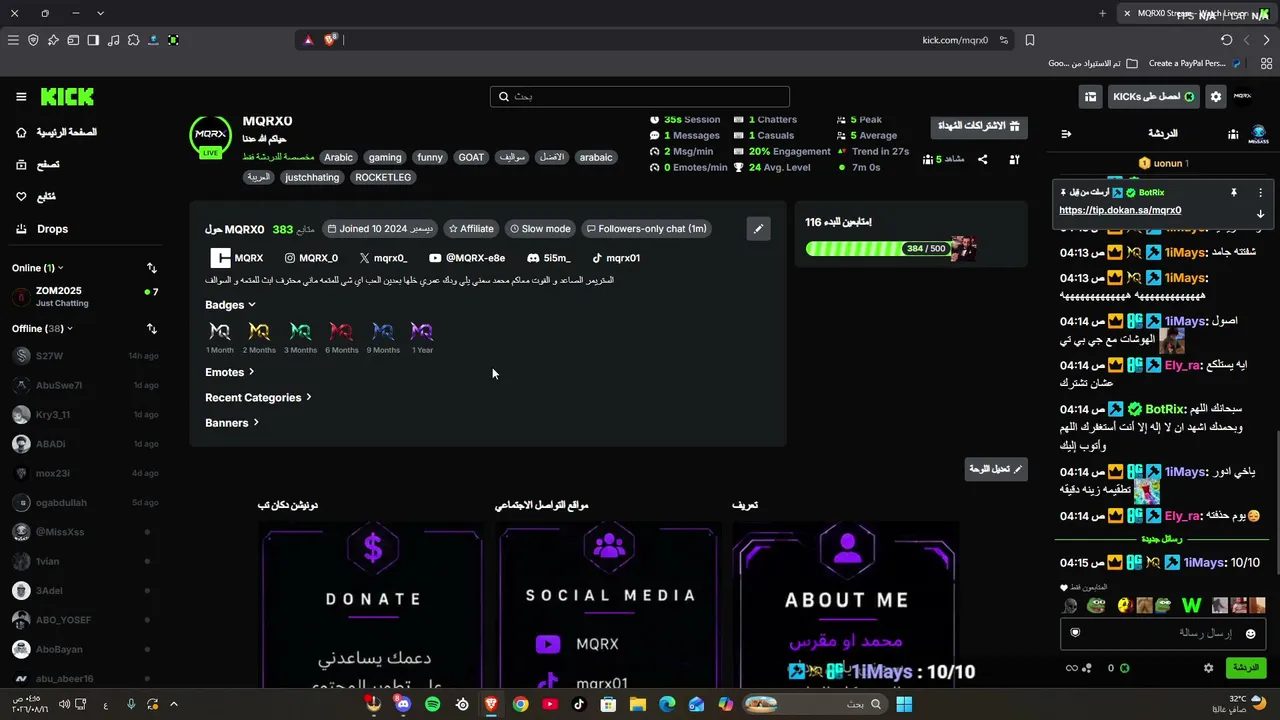Viewport: 1280px width, 720px height.
Task: Open the emoji picker in chat input
Action: (x=1250, y=634)
